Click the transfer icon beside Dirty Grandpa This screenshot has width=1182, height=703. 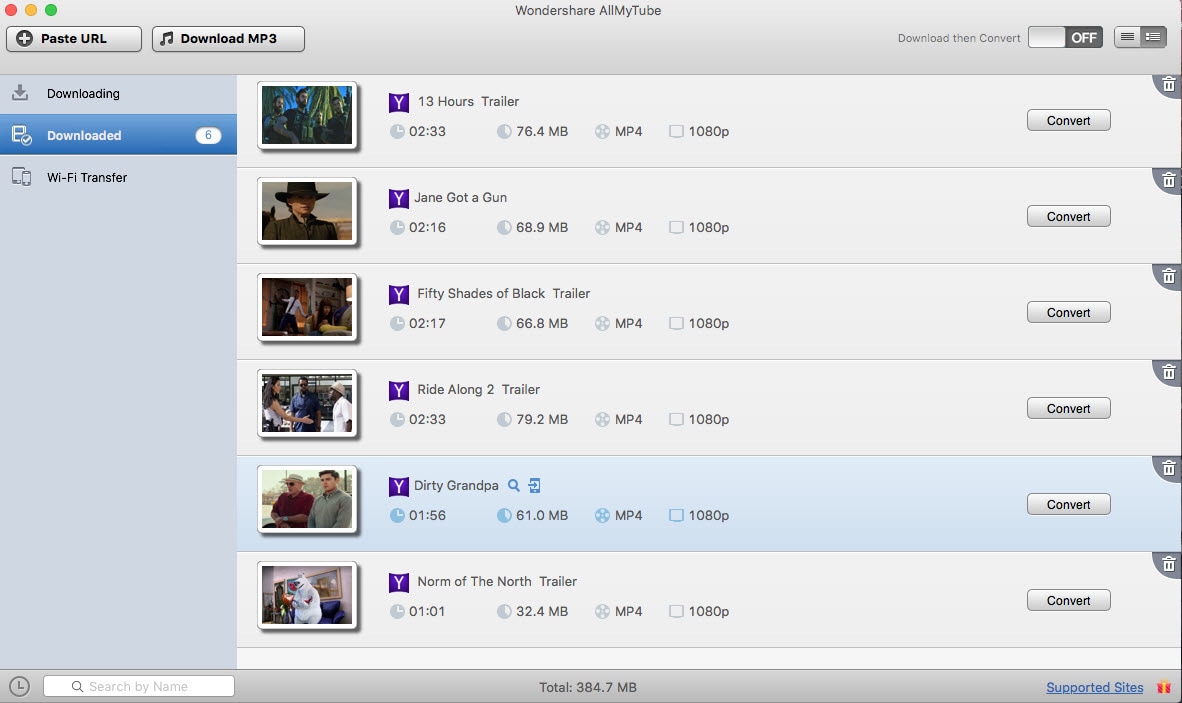click(534, 485)
